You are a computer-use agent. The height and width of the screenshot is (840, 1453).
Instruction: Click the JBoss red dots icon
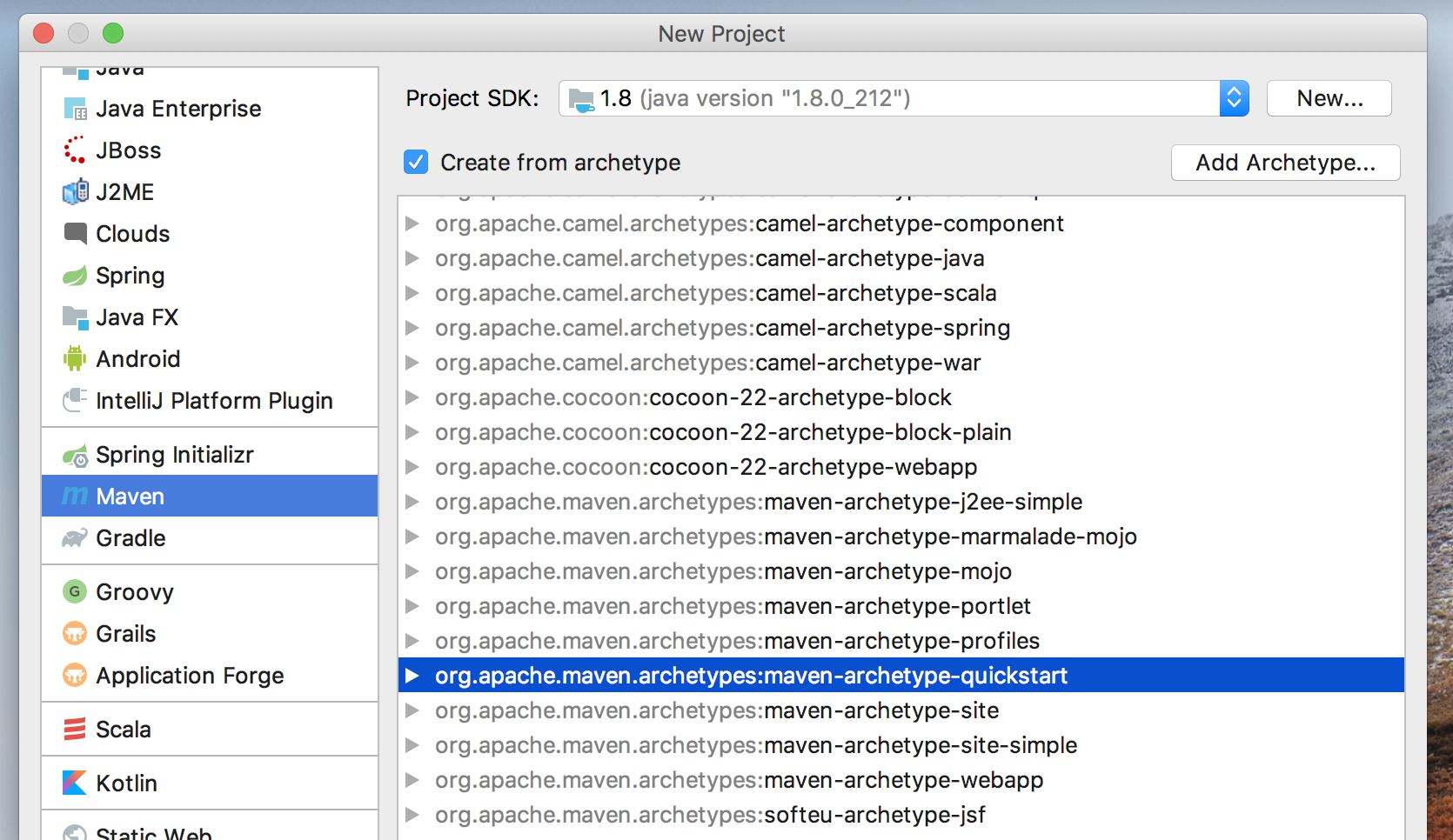[75, 150]
